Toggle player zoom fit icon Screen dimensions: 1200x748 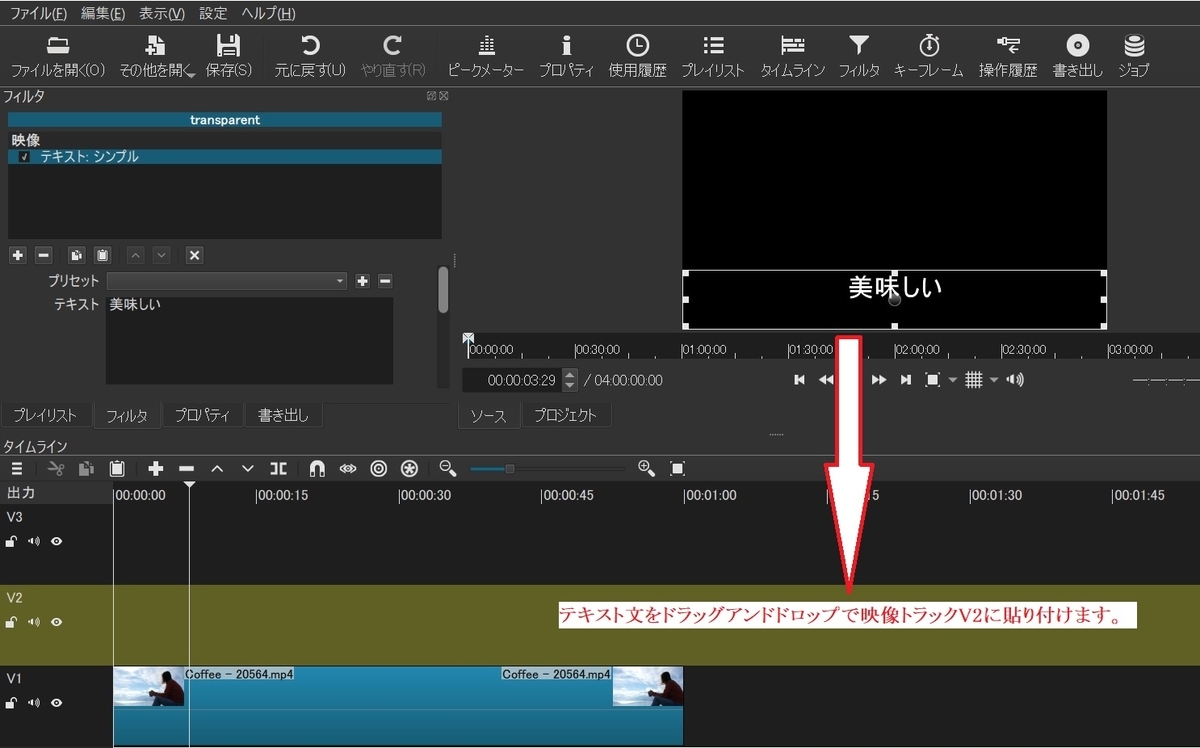tap(932, 380)
